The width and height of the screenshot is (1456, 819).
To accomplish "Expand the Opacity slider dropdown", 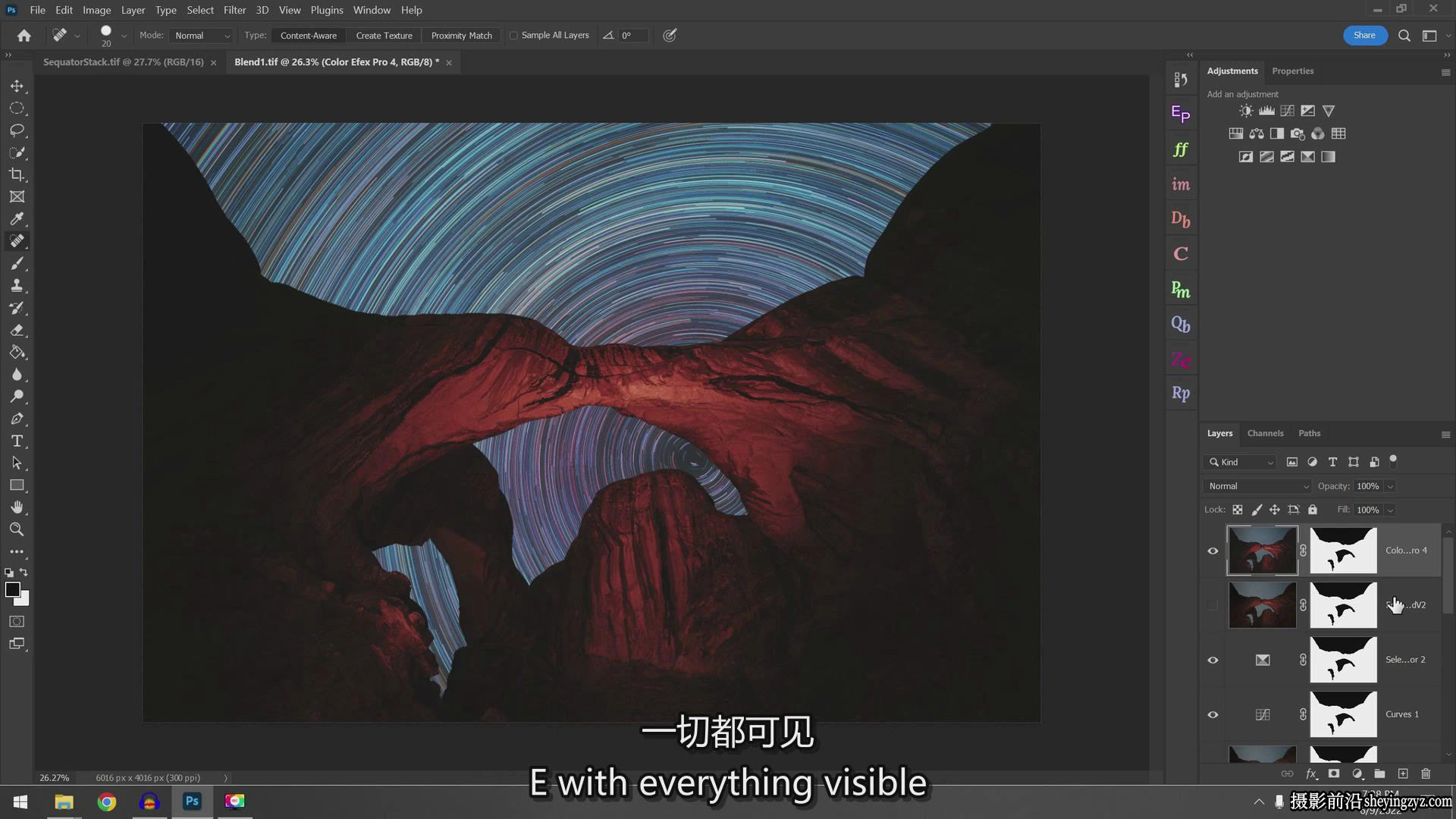I will 1390,486.
